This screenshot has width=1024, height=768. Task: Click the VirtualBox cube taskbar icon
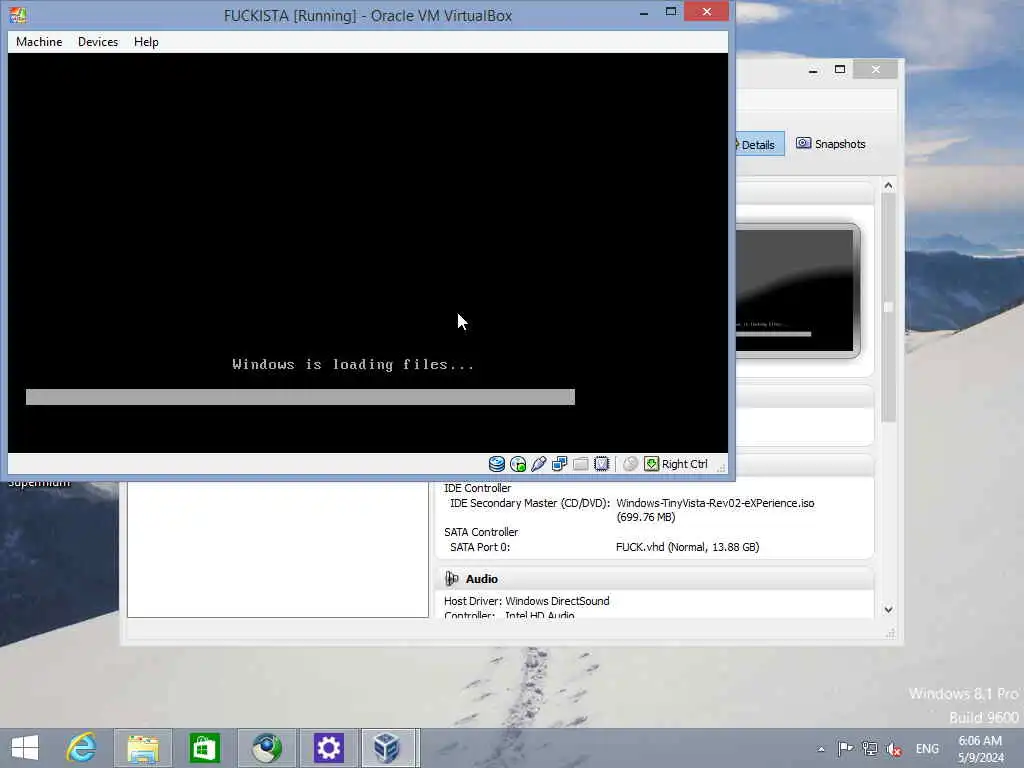click(x=388, y=748)
